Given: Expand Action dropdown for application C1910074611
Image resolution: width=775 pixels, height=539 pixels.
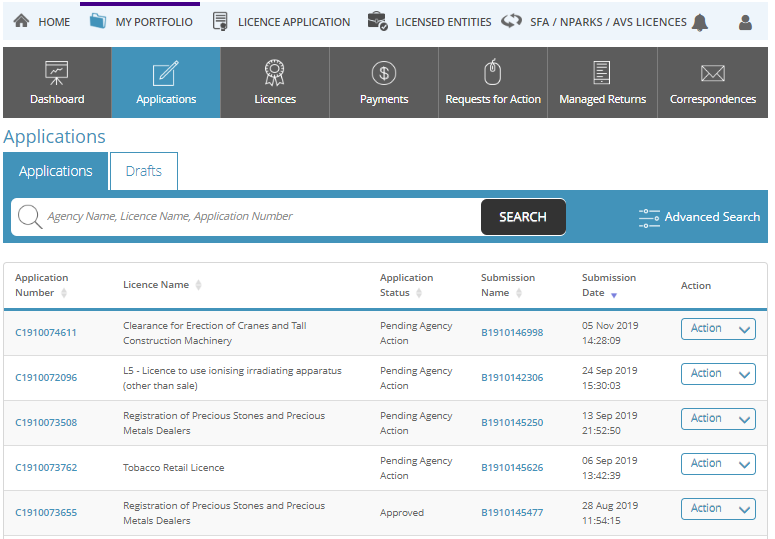Looking at the screenshot, I should [717, 329].
